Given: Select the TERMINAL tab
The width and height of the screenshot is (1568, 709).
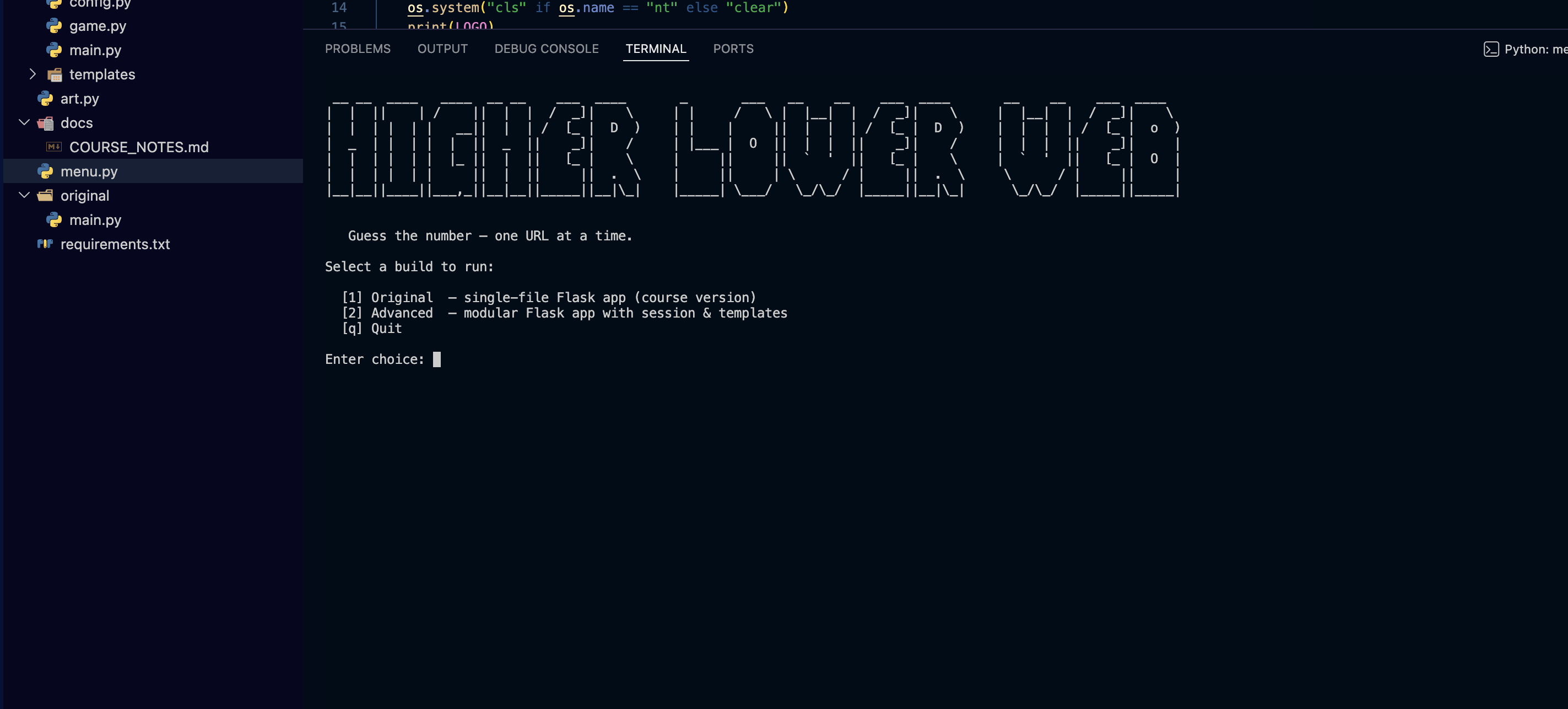Looking at the screenshot, I should coord(656,49).
